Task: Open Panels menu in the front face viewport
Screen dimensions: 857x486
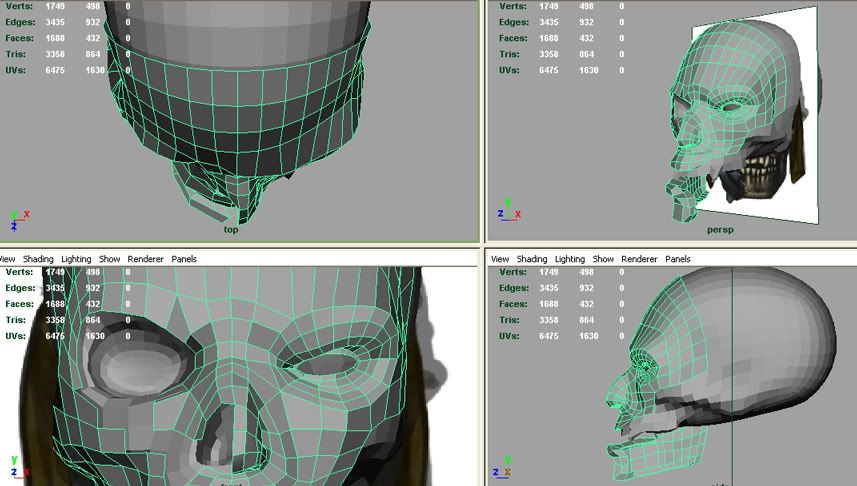Action: point(184,259)
